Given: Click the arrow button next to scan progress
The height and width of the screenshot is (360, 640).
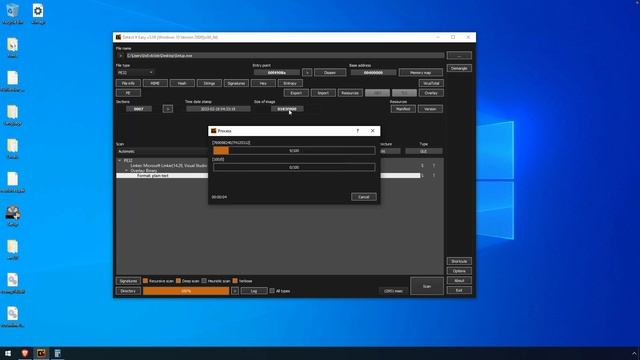Looking at the screenshot, I should pos(235,291).
